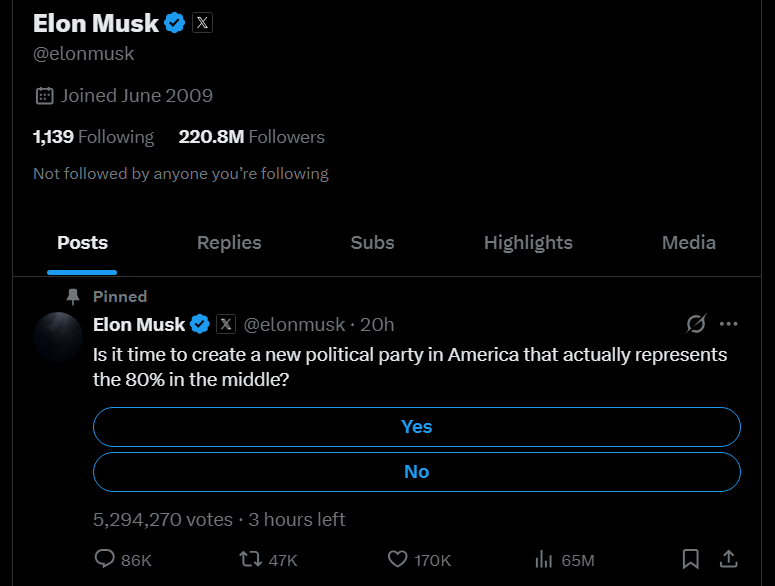Switch to the Replies tab
Screen dimensions: 775x586
(x=229, y=243)
